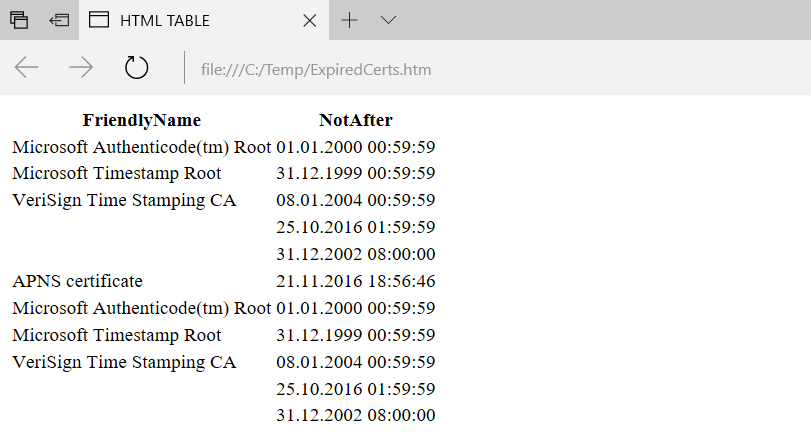Click the set these tabs aside icon
The height and width of the screenshot is (433, 811).
click(x=60, y=20)
